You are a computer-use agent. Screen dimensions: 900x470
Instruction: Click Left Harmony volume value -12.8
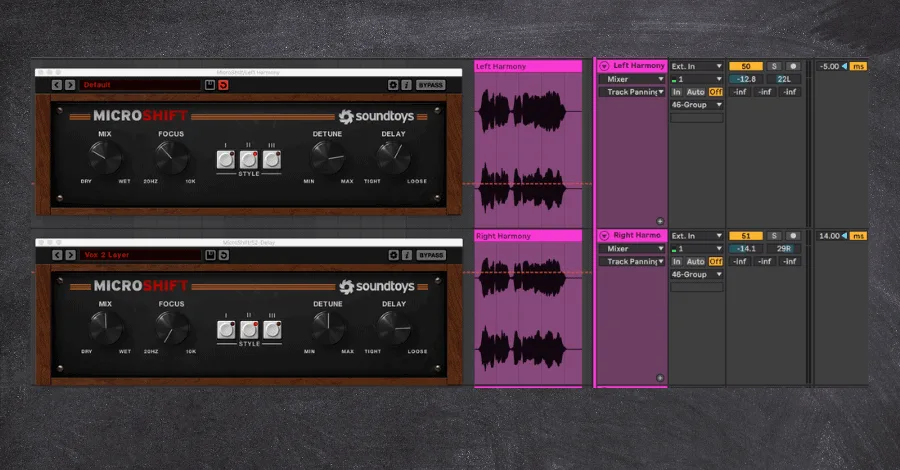pyautogui.click(x=746, y=79)
